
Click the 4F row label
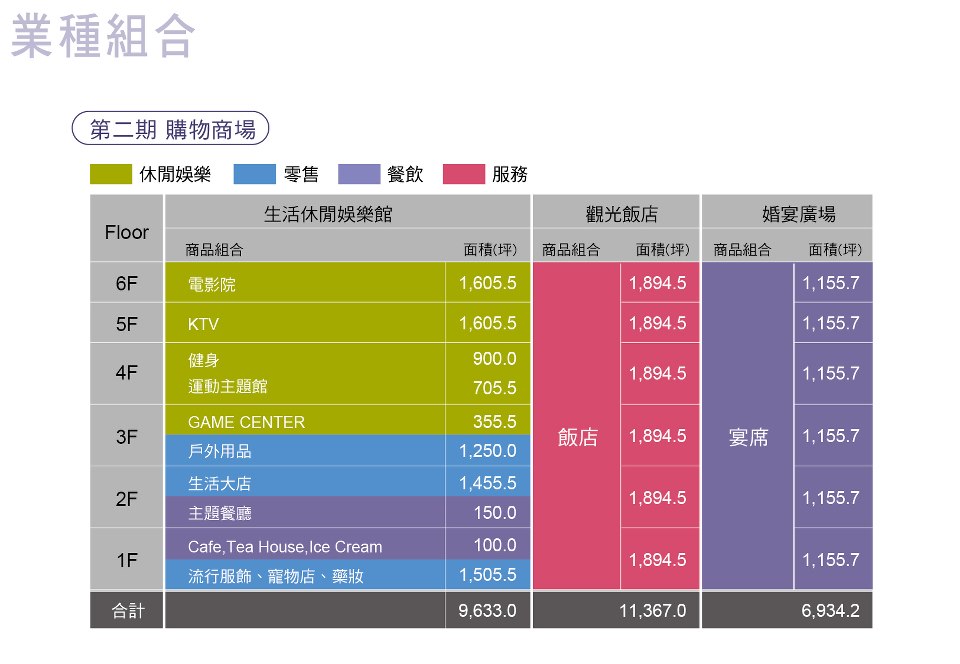click(127, 373)
